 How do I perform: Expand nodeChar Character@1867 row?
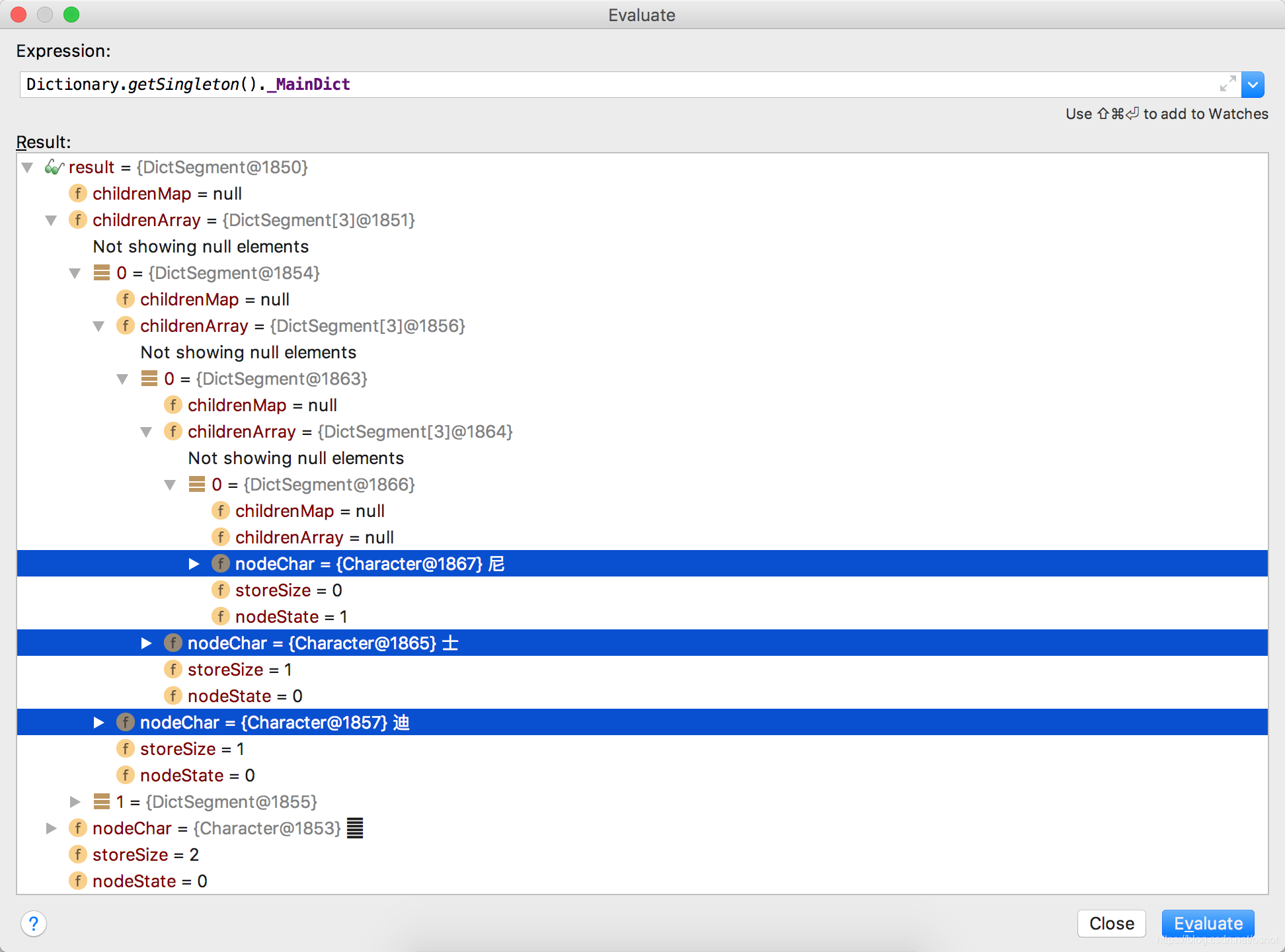click(194, 564)
